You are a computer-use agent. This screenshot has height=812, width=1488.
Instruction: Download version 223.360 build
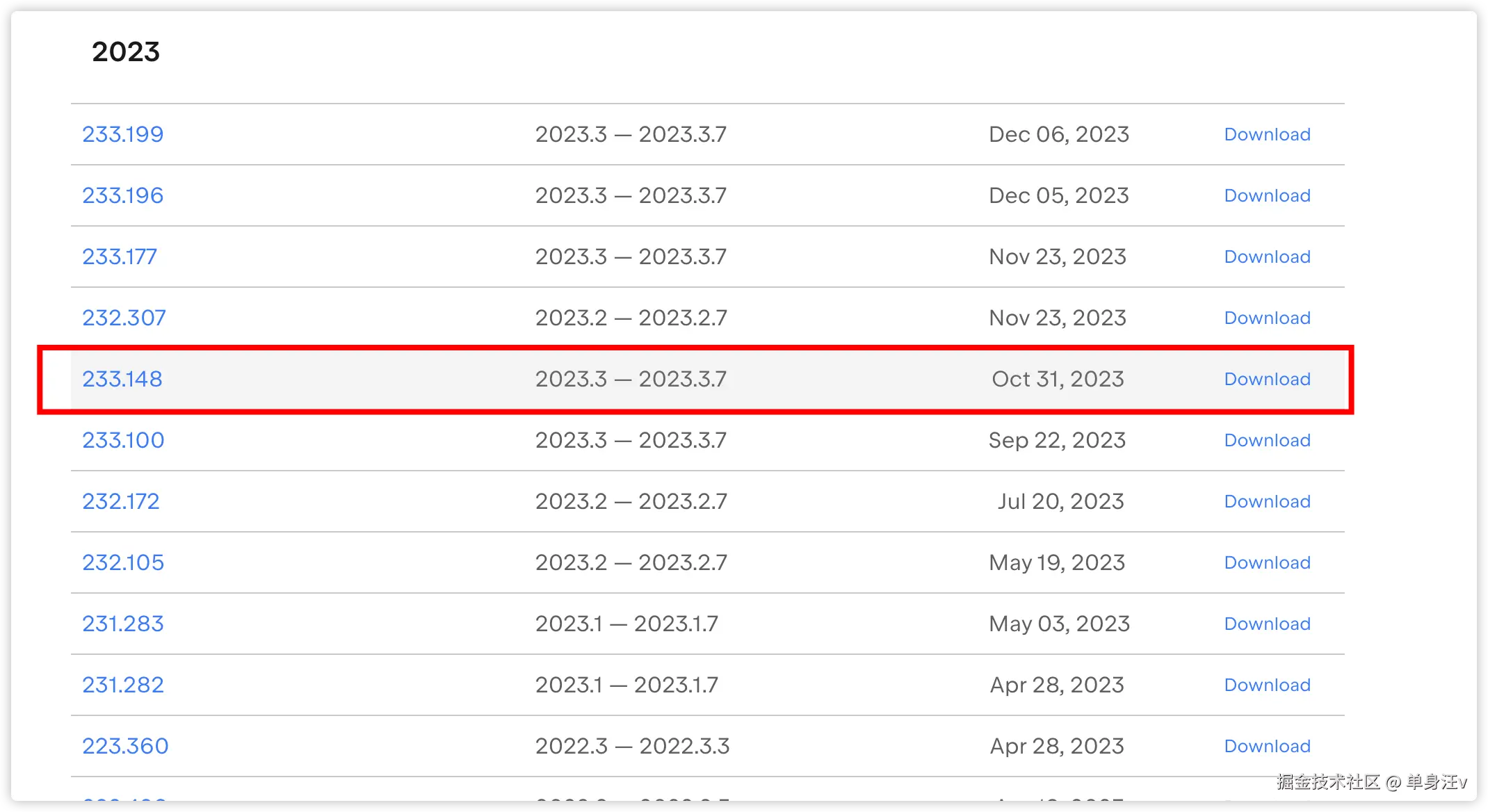(x=1266, y=746)
